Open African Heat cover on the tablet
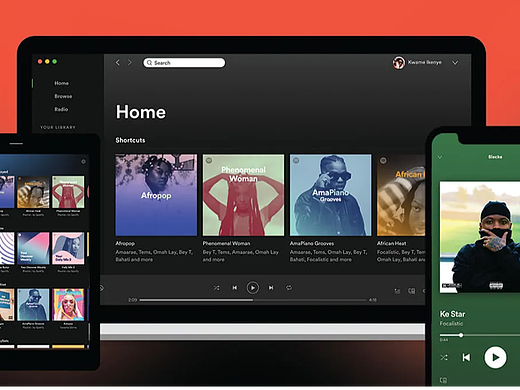 pos(33,192)
